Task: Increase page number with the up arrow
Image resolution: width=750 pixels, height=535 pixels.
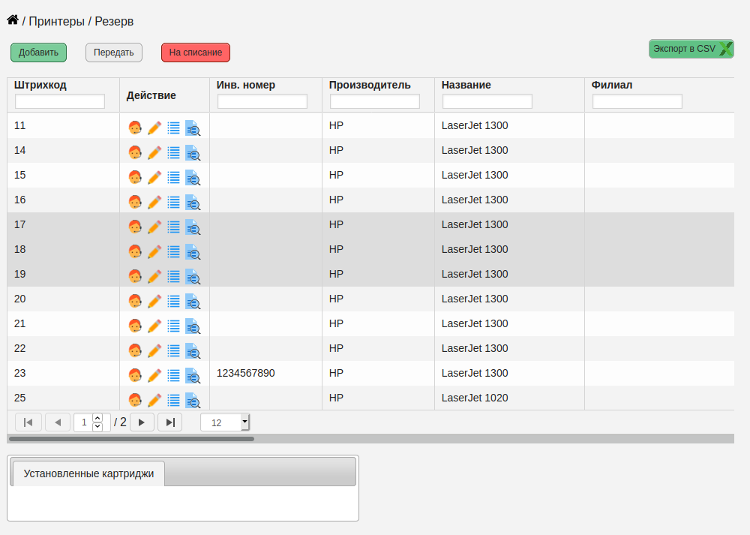Action: pos(98,418)
